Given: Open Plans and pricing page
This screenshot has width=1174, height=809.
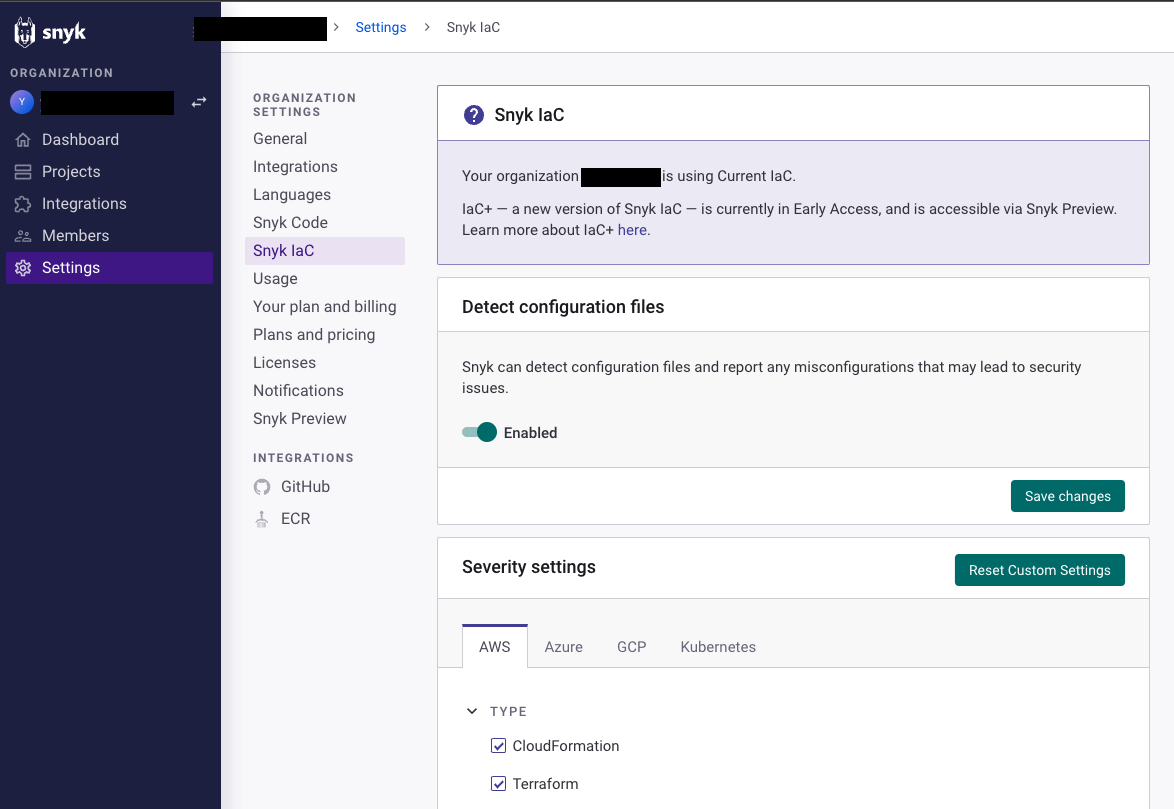Looking at the screenshot, I should 314,335.
